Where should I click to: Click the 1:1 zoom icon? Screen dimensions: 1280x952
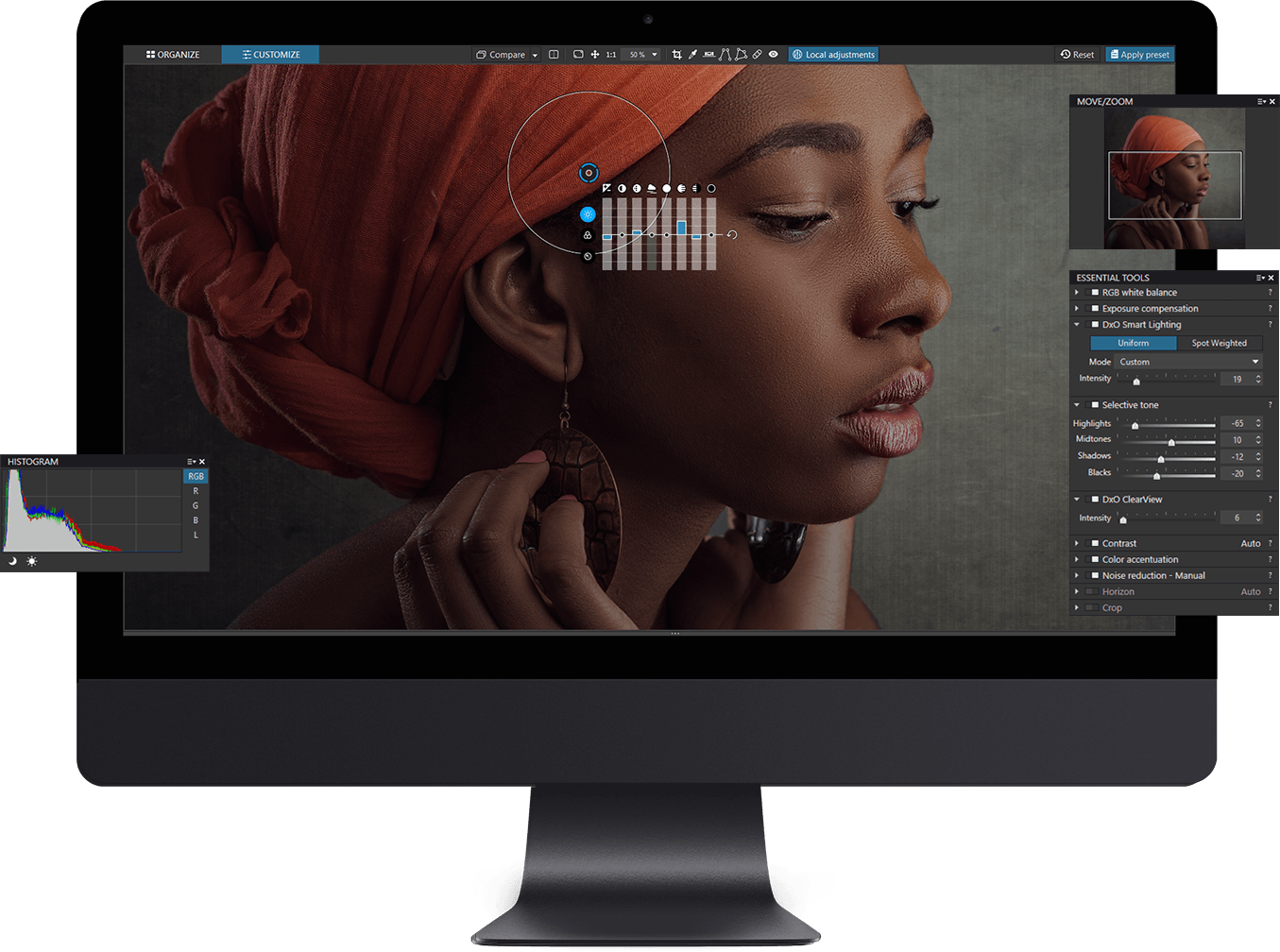pyautogui.click(x=611, y=55)
